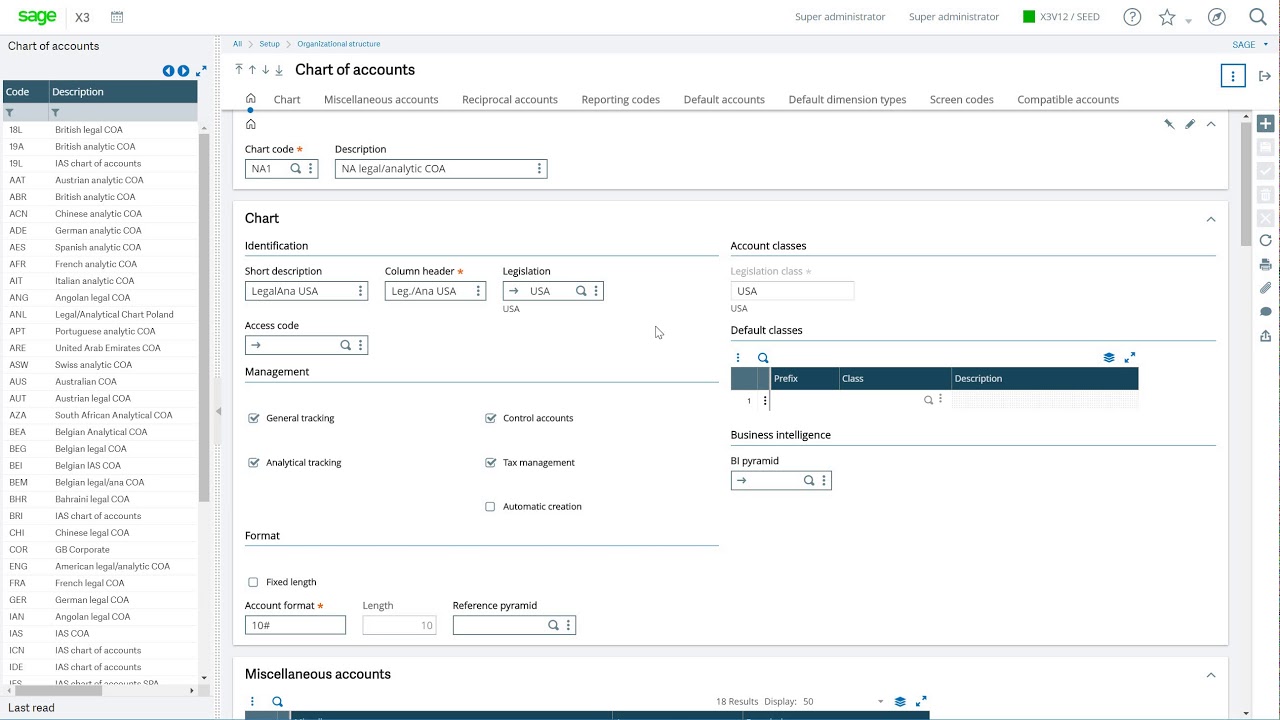The image size is (1280, 720).
Task: Switch to the Compatible accounts tab
Action: point(1068,100)
